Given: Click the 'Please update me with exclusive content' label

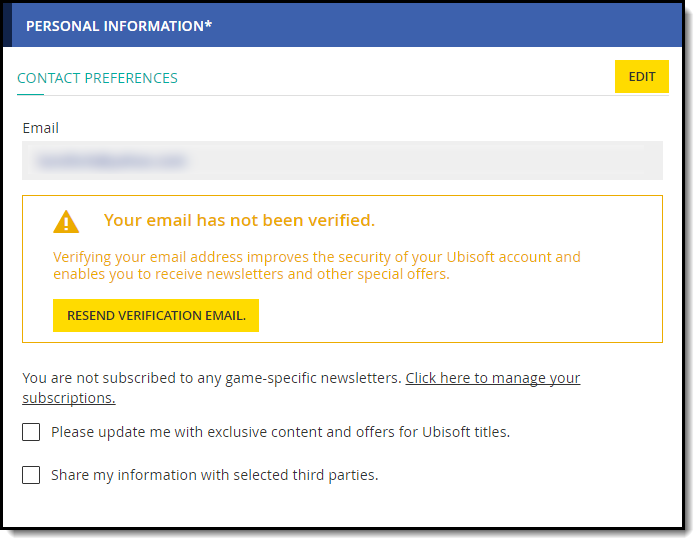Looking at the screenshot, I should coord(280,432).
